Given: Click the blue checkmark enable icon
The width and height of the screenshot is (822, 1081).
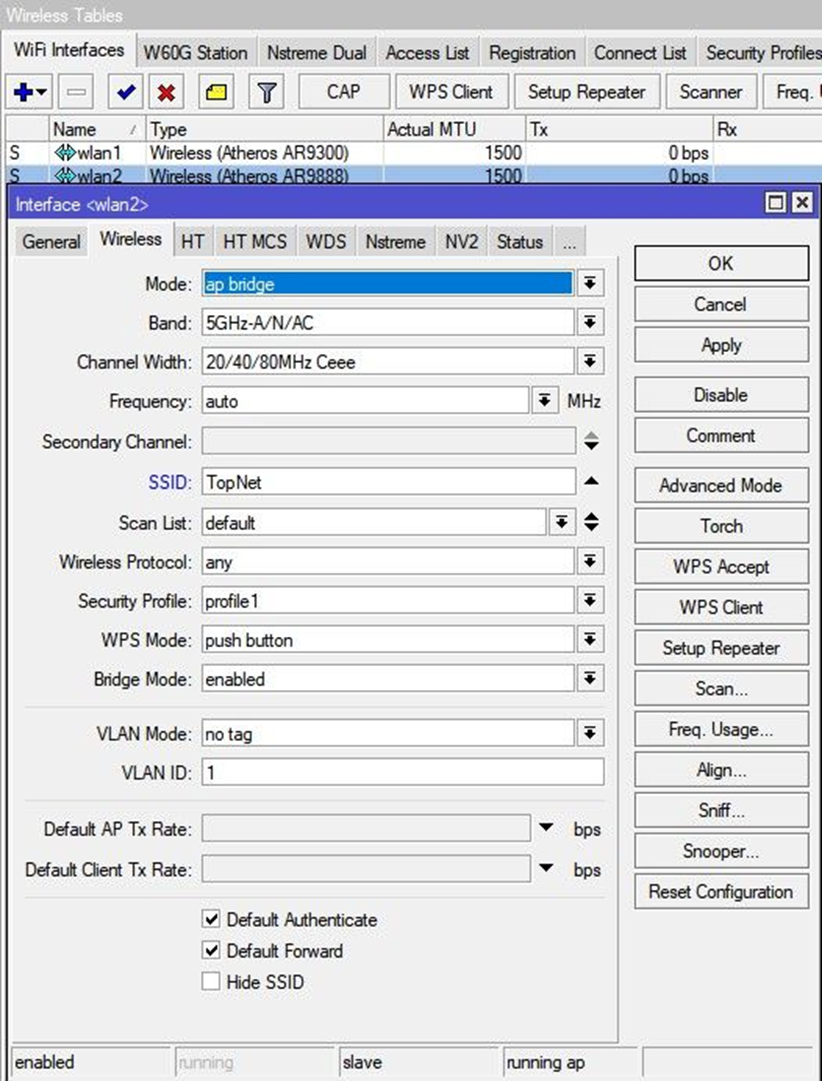Looking at the screenshot, I should click(x=126, y=92).
